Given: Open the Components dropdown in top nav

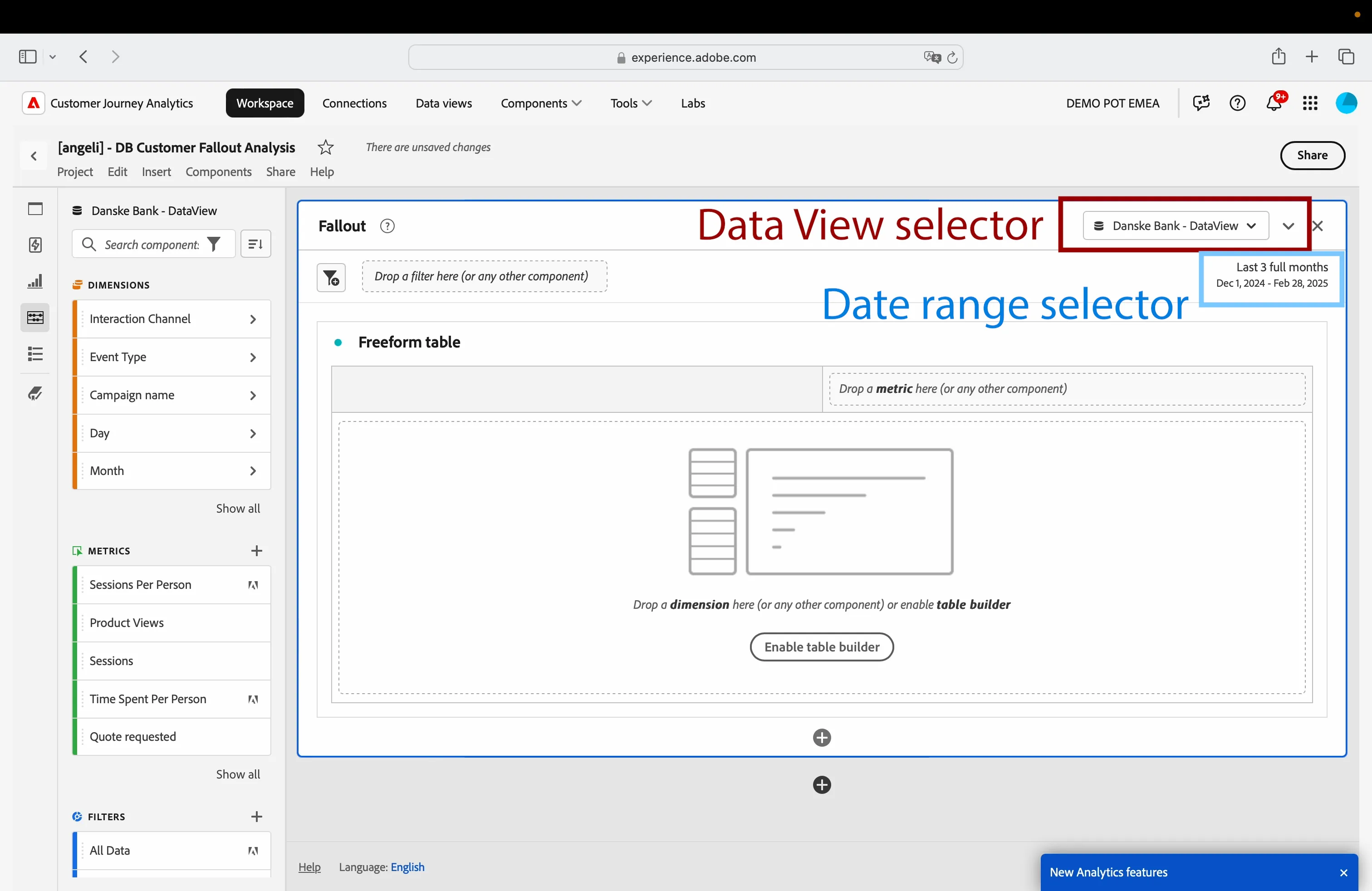Looking at the screenshot, I should [541, 103].
